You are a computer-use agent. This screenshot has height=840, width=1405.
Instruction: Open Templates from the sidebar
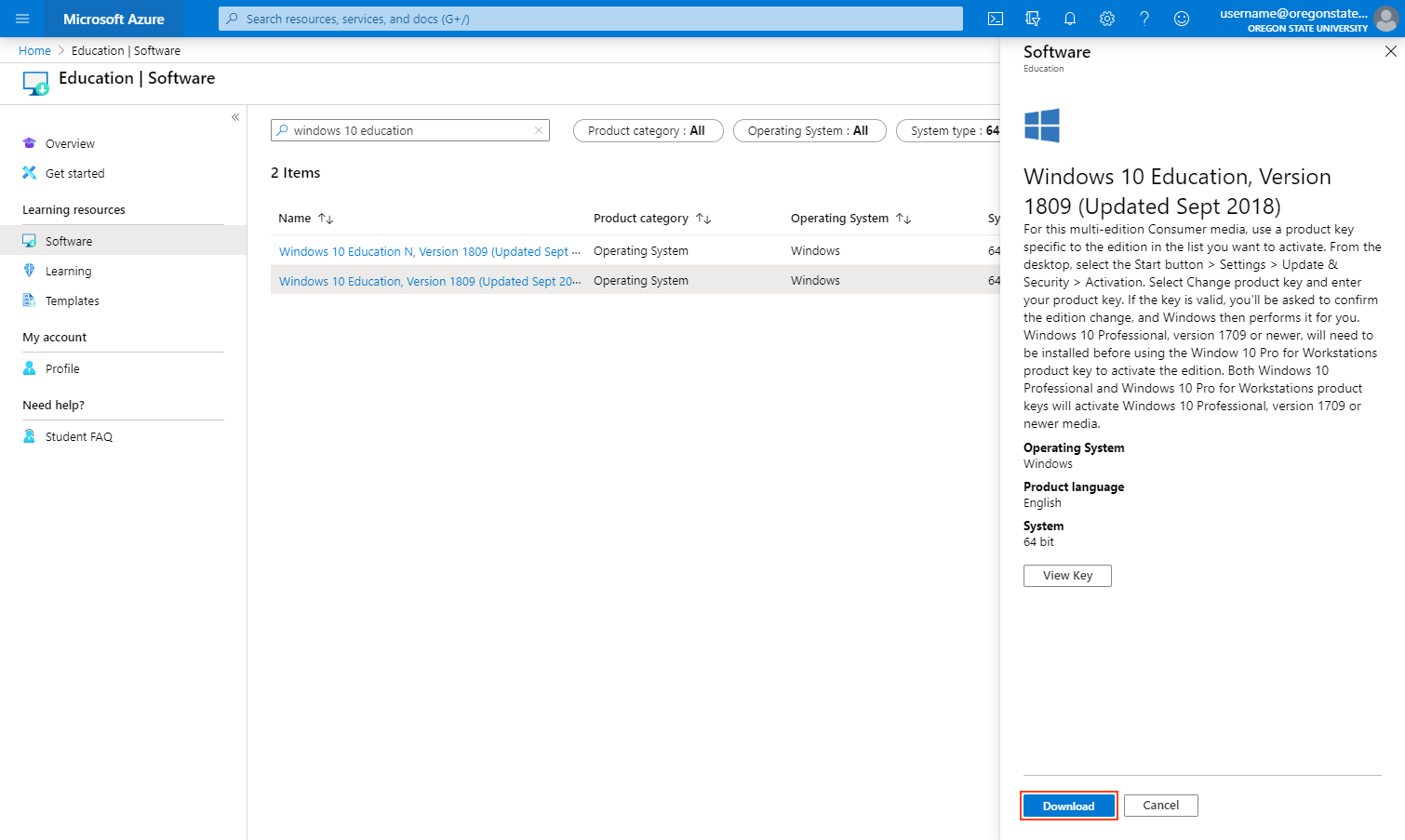pos(72,300)
